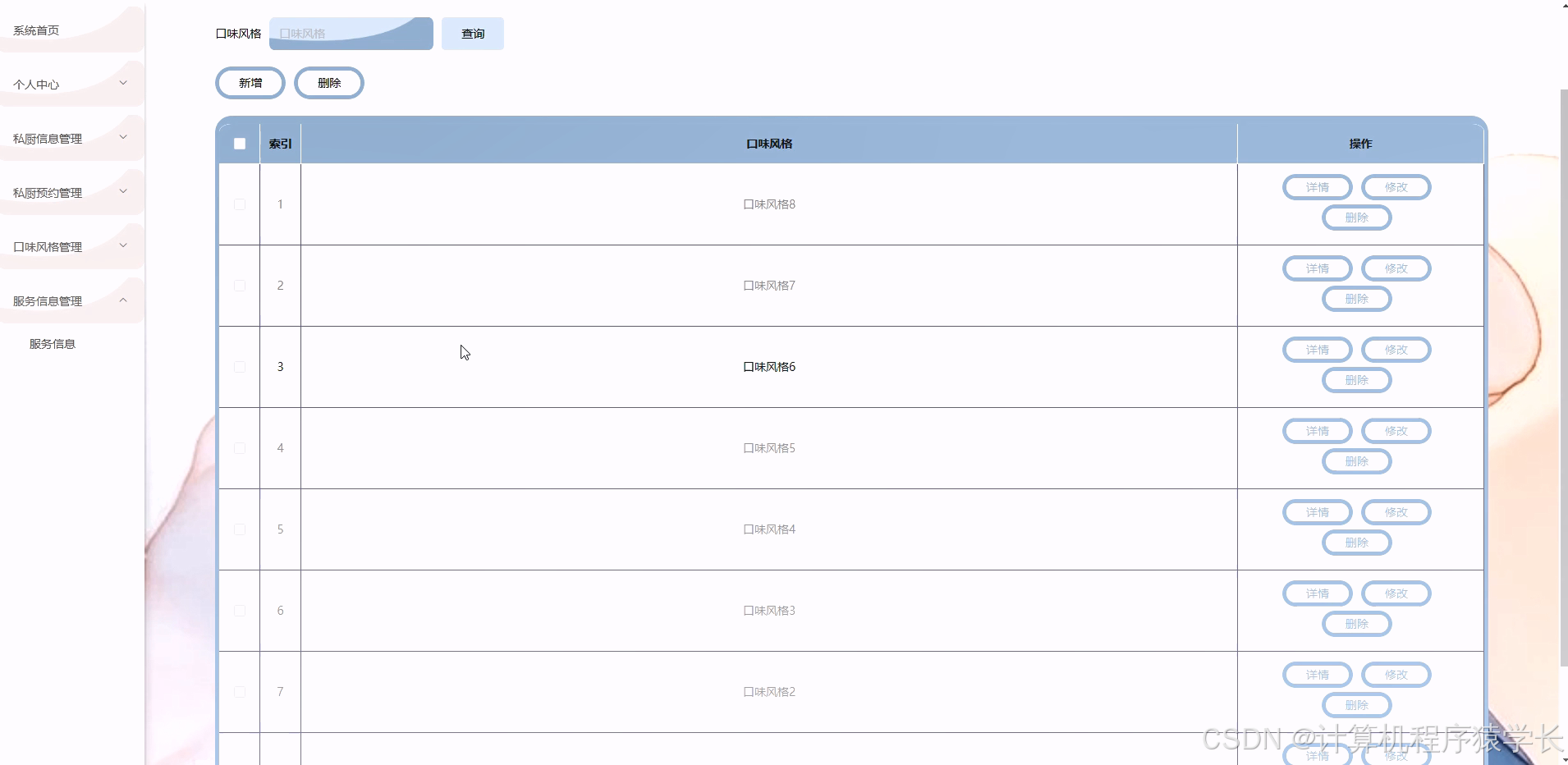Click 删除 for 口味风格3
The image size is (1568, 765).
[x=1357, y=624]
